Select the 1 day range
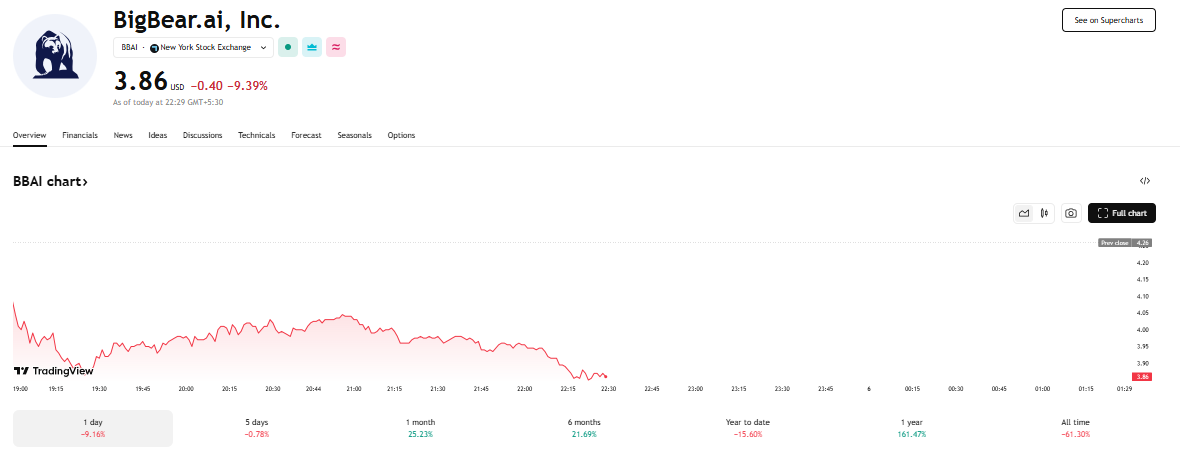 93,428
